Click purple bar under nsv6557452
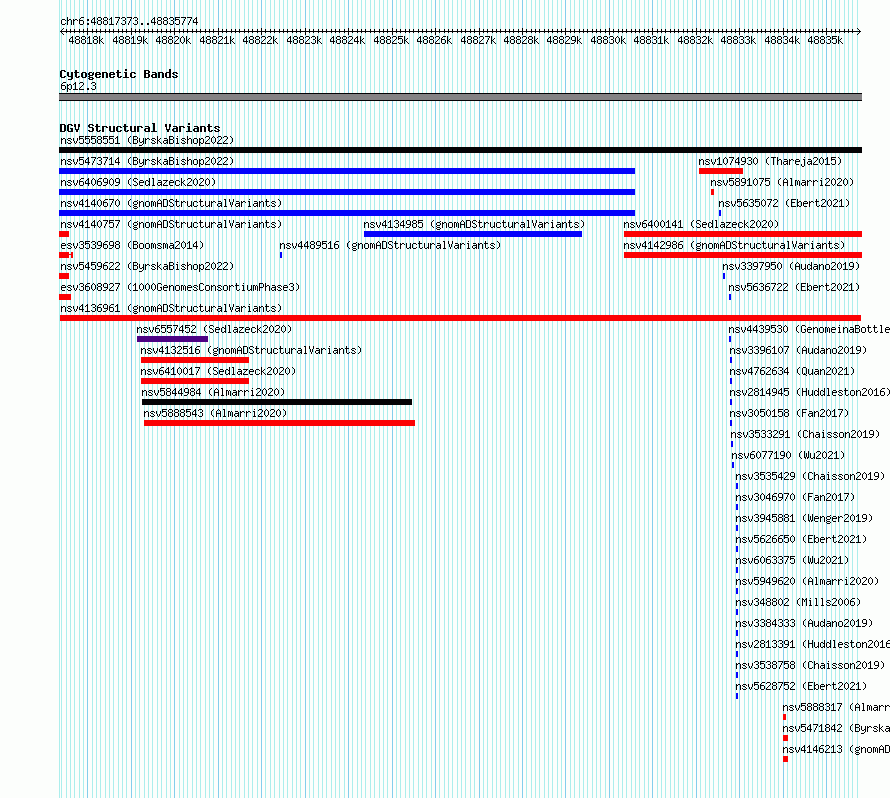 pos(172,339)
